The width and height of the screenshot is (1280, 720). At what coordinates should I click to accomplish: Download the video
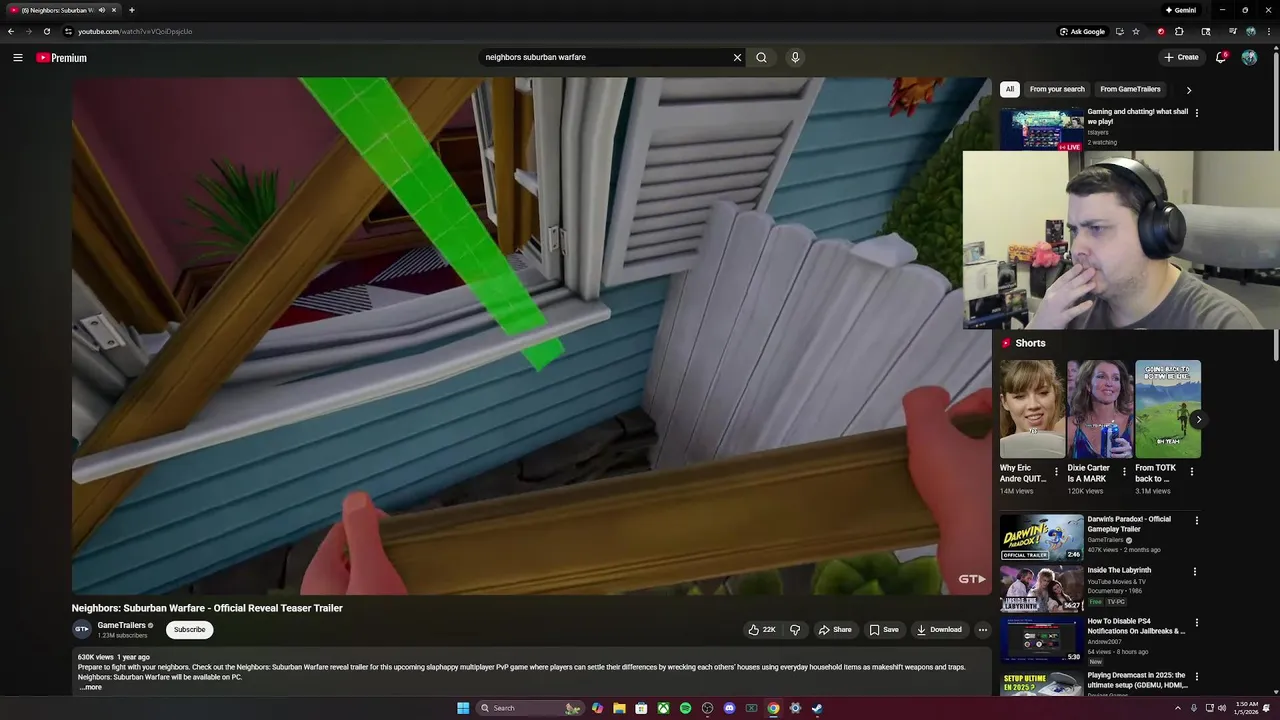(x=939, y=630)
